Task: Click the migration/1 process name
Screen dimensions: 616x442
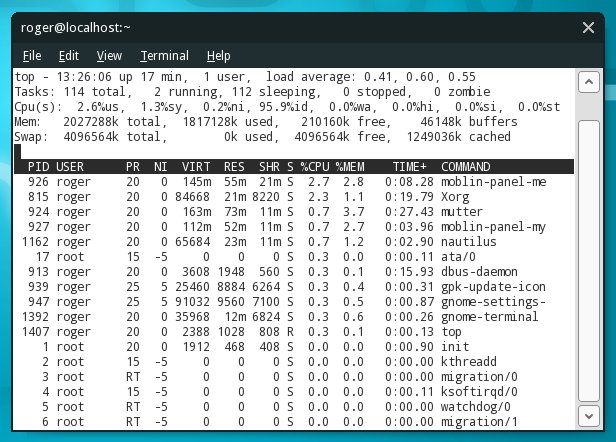Action: pos(479,422)
